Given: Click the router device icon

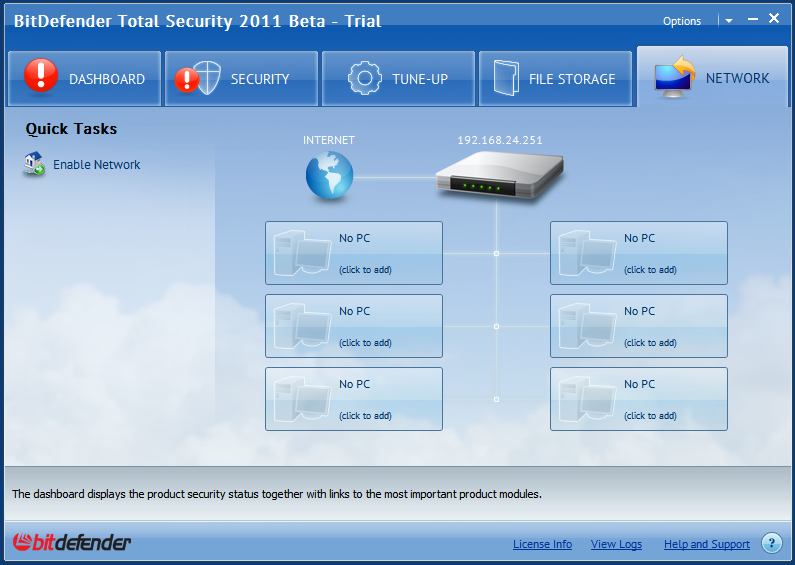Looking at the screenshot, I should tap(500, 174).
